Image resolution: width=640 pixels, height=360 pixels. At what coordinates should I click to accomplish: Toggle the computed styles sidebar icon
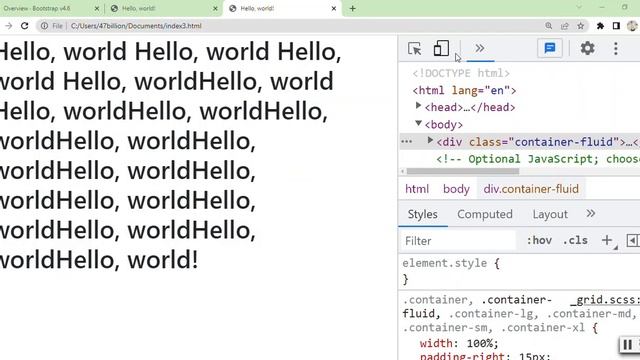[632, 240]
